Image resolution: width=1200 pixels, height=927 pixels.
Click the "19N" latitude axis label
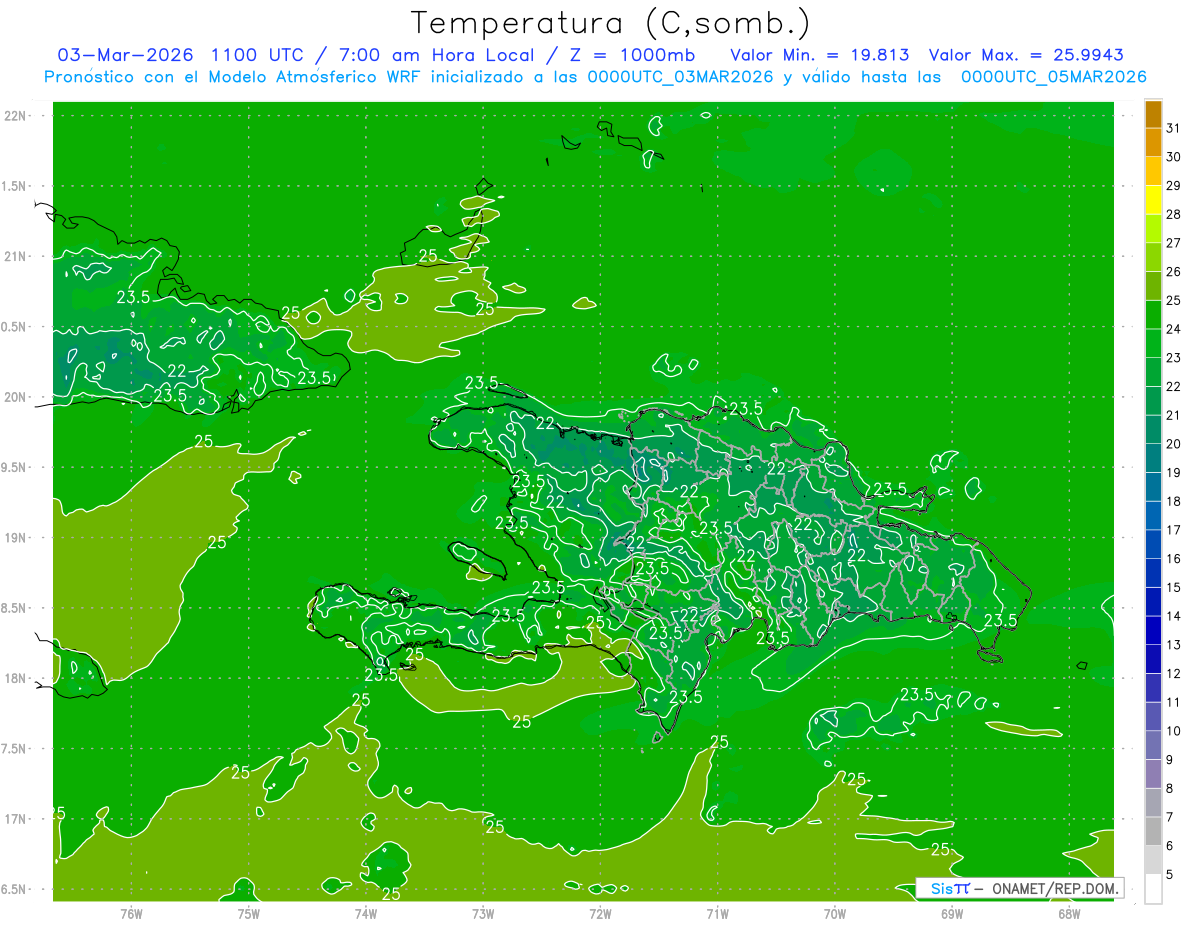point(16,537)
